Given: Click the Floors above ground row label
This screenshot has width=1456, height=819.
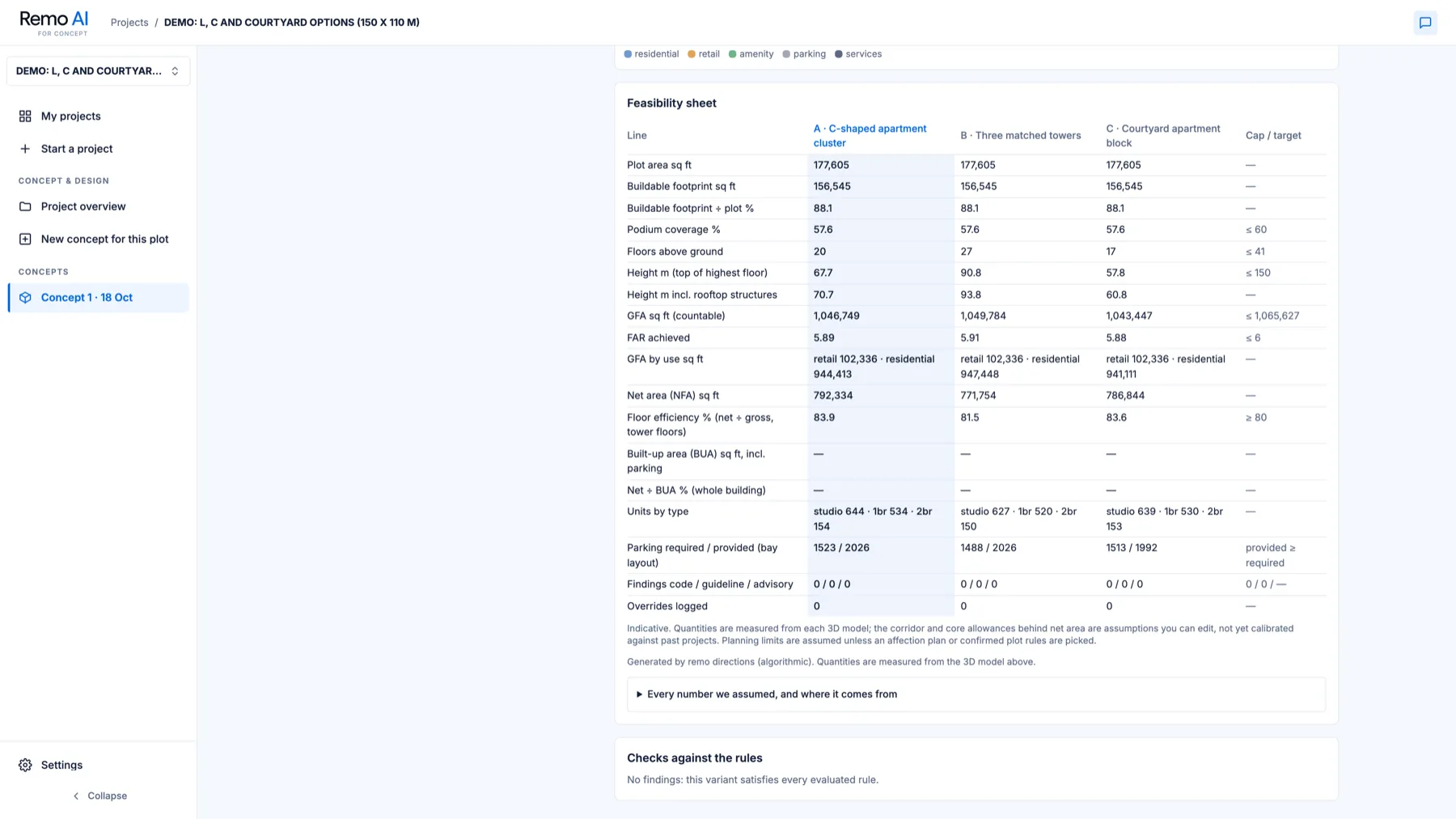Looking at the screenshot, I should pos(675,252).
